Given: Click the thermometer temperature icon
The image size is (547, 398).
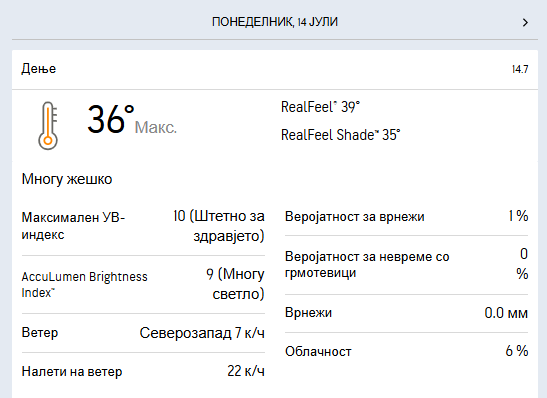Looking at the screenshot, I should pyautogui.click(x=48, y=126).
